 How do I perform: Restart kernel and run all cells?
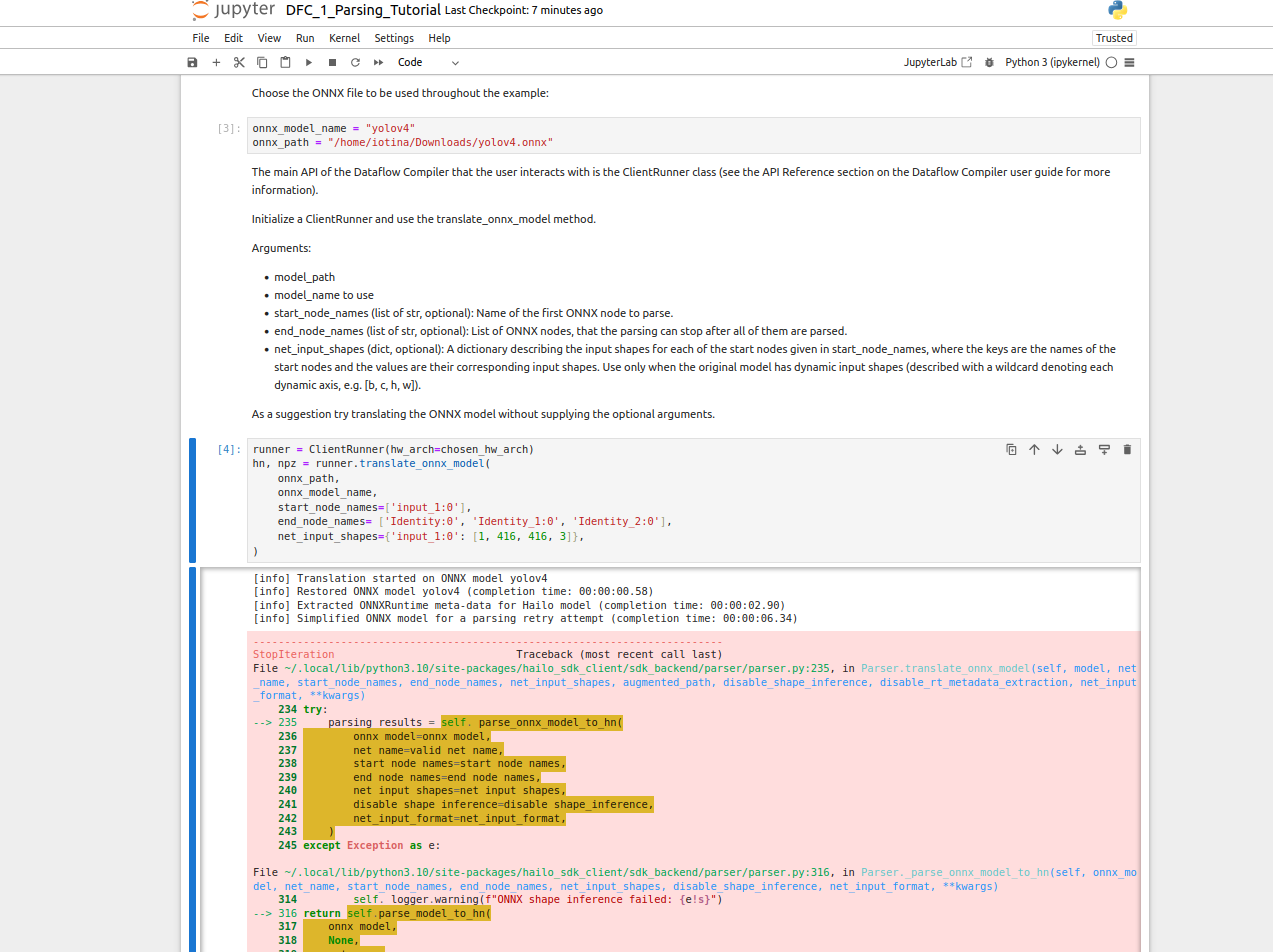[x=379, y=62]
